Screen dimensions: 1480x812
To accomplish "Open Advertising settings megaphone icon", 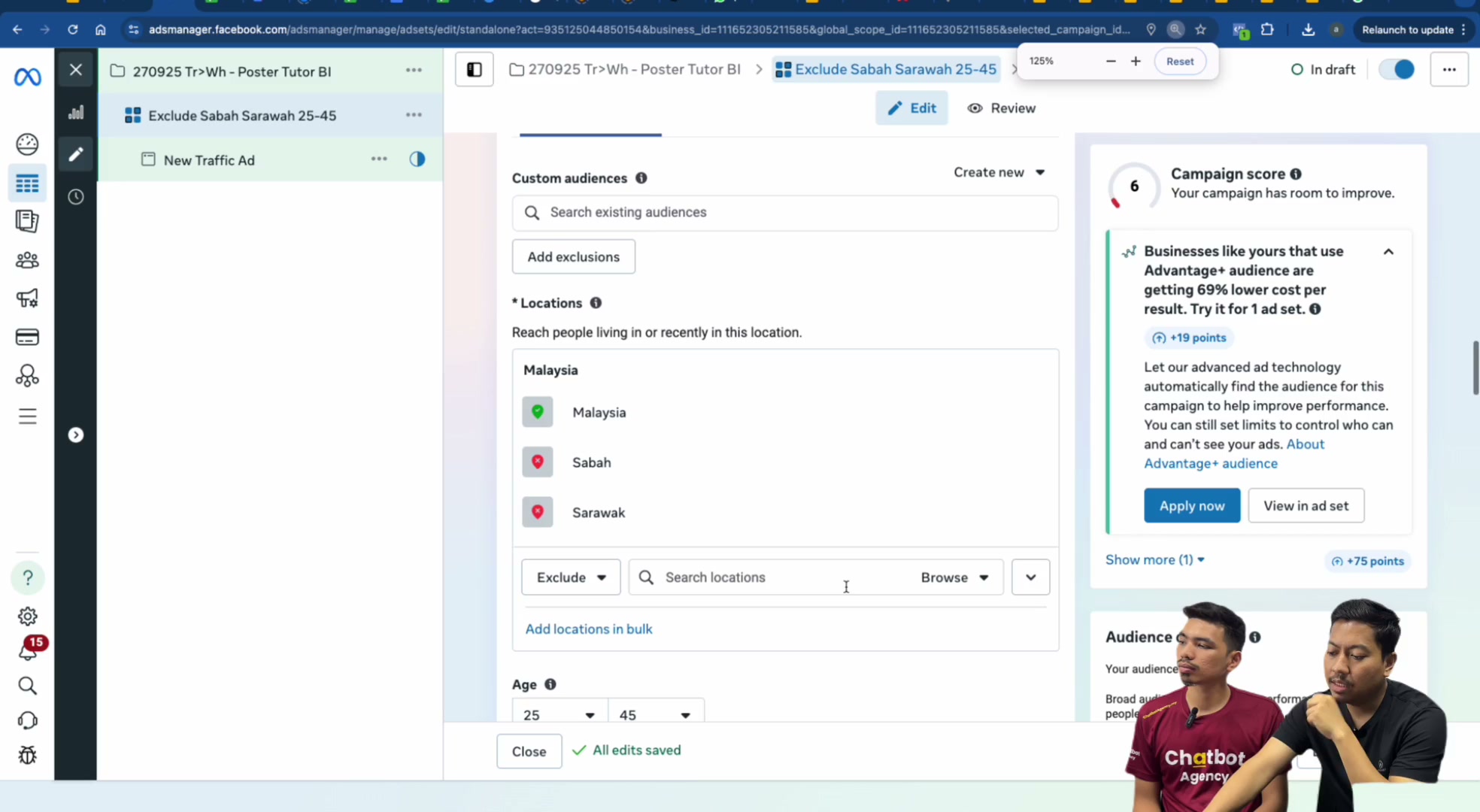I will [27, 298].
